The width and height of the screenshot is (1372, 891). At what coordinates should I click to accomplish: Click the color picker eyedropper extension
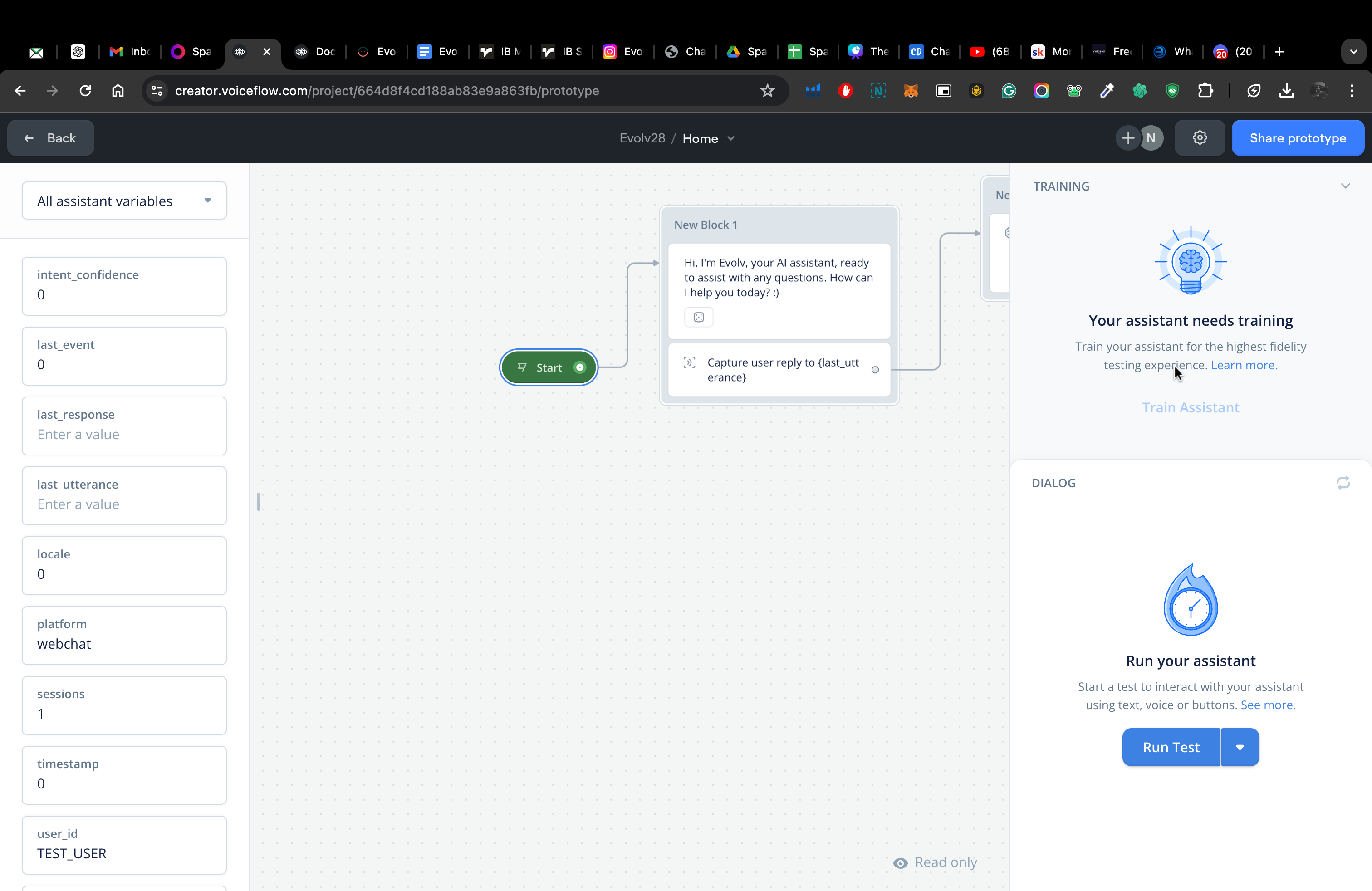pyautogui.click(x=1107, y=90)
